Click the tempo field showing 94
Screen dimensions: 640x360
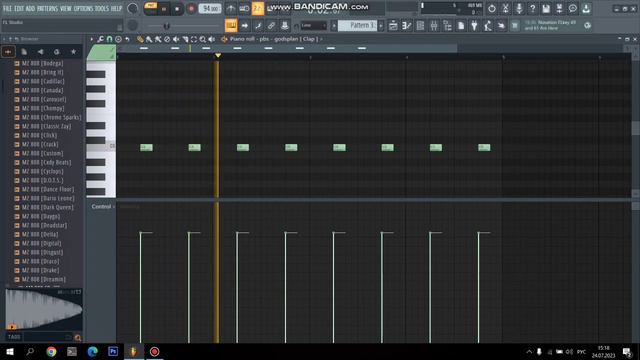(210, 9)
